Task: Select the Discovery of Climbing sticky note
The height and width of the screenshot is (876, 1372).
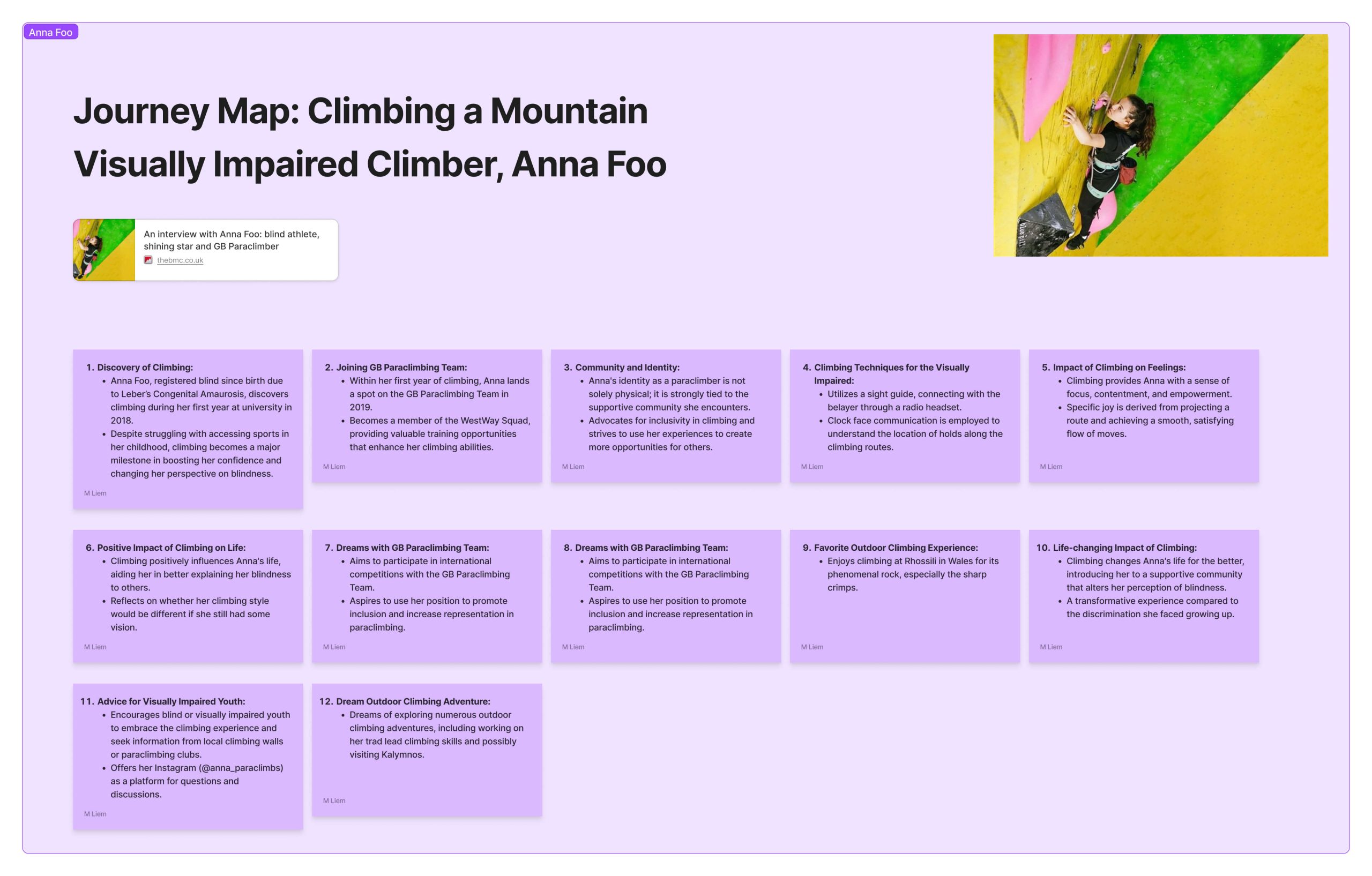Action: (x=188, y=429)
